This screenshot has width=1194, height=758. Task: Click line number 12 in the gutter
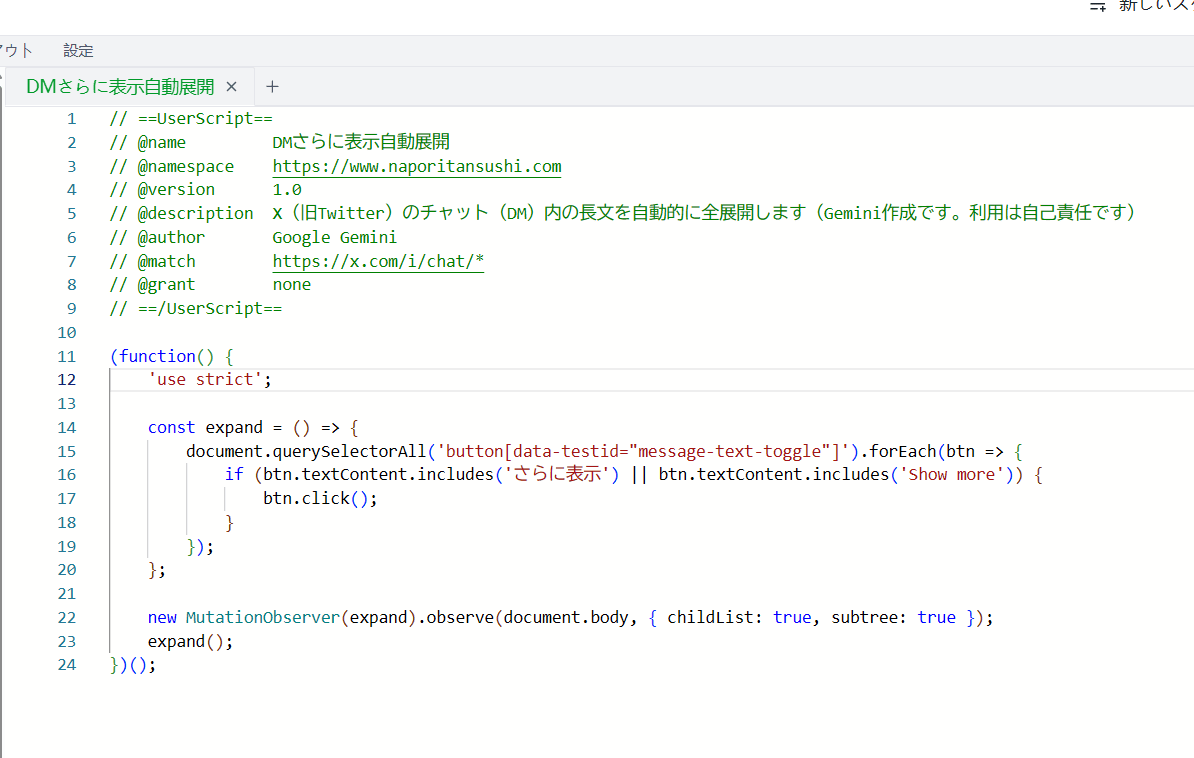67,379
